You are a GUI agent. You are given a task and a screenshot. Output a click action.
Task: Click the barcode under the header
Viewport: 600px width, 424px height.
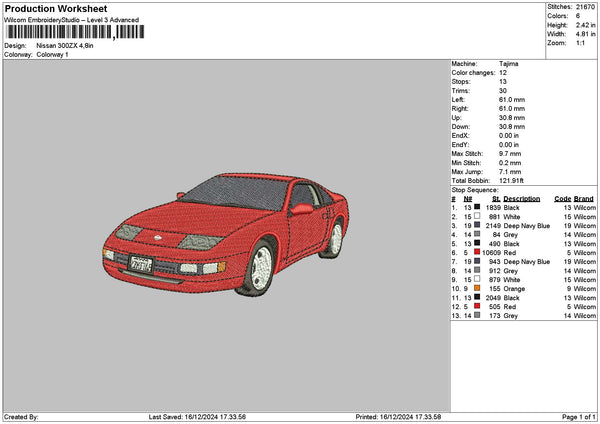point(75,32)
